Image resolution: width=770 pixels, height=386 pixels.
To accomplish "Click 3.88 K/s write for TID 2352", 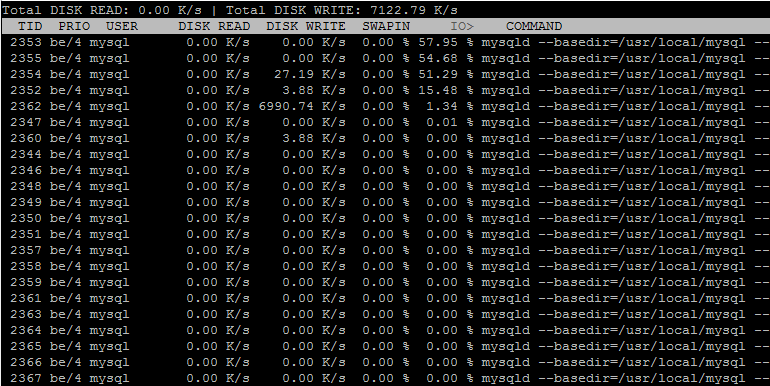I will 314,90.
